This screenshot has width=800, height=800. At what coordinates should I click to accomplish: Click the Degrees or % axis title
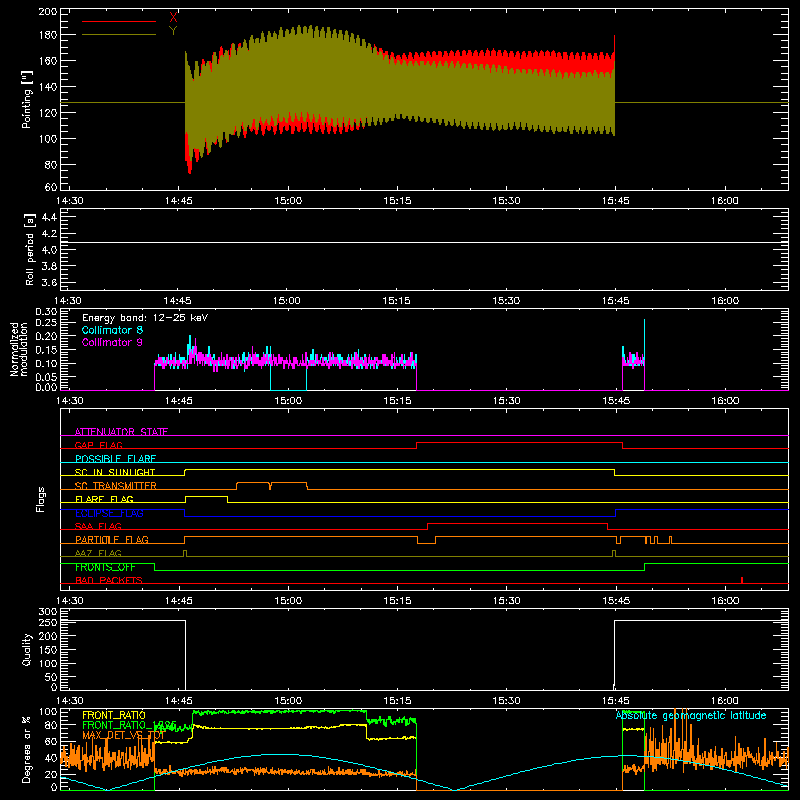pyautogui.click(x=27, y=749)
